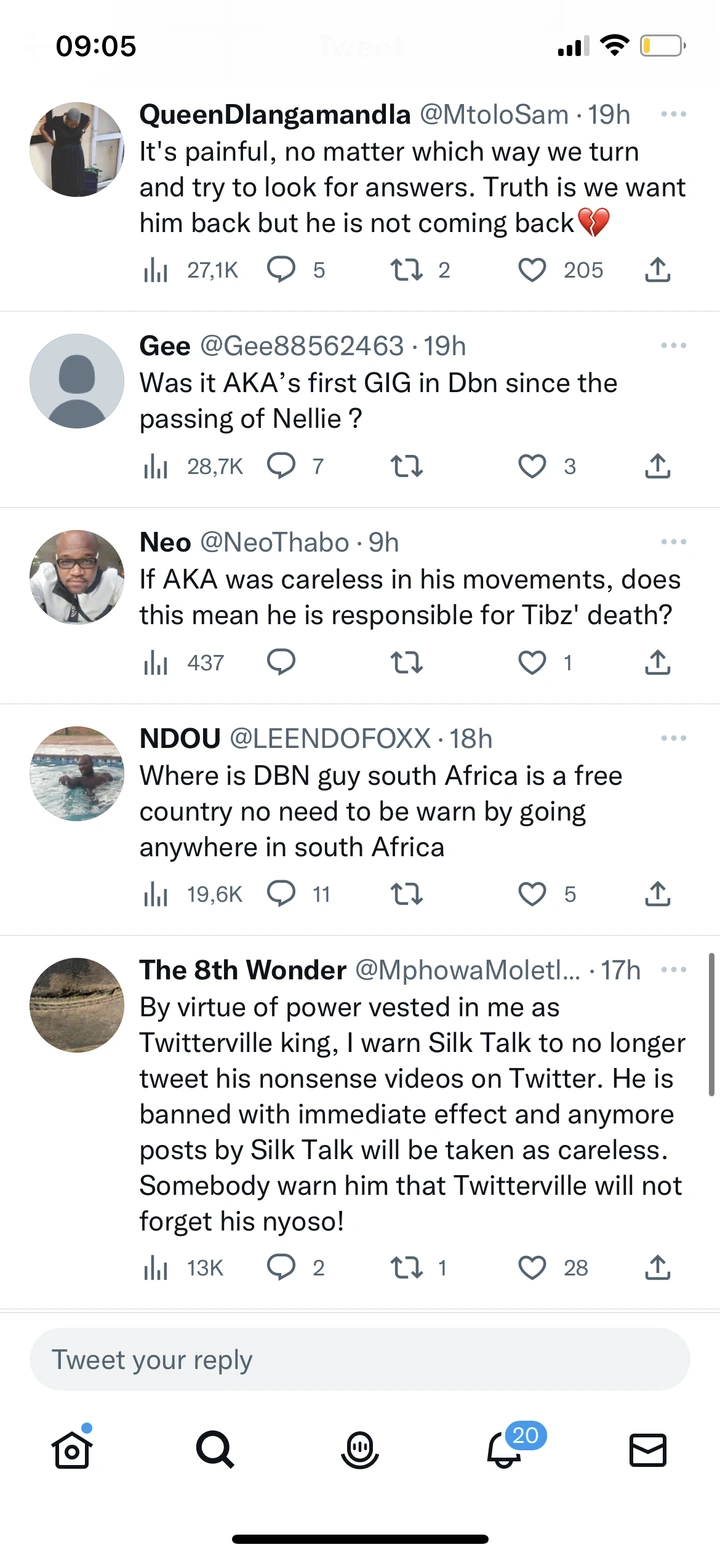Retweet The 8th Wonder's tweet

click(x=406, y=1268)
